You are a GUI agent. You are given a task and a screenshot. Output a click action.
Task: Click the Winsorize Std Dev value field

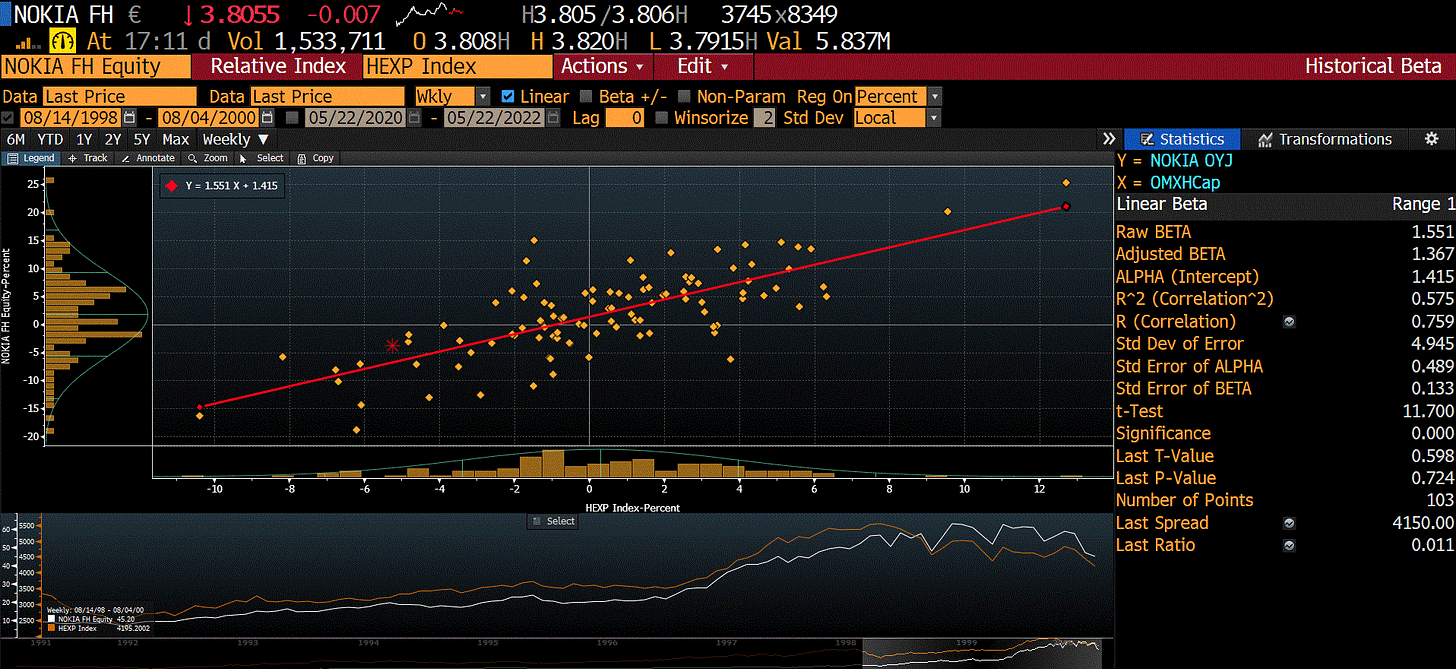point(764,118)
